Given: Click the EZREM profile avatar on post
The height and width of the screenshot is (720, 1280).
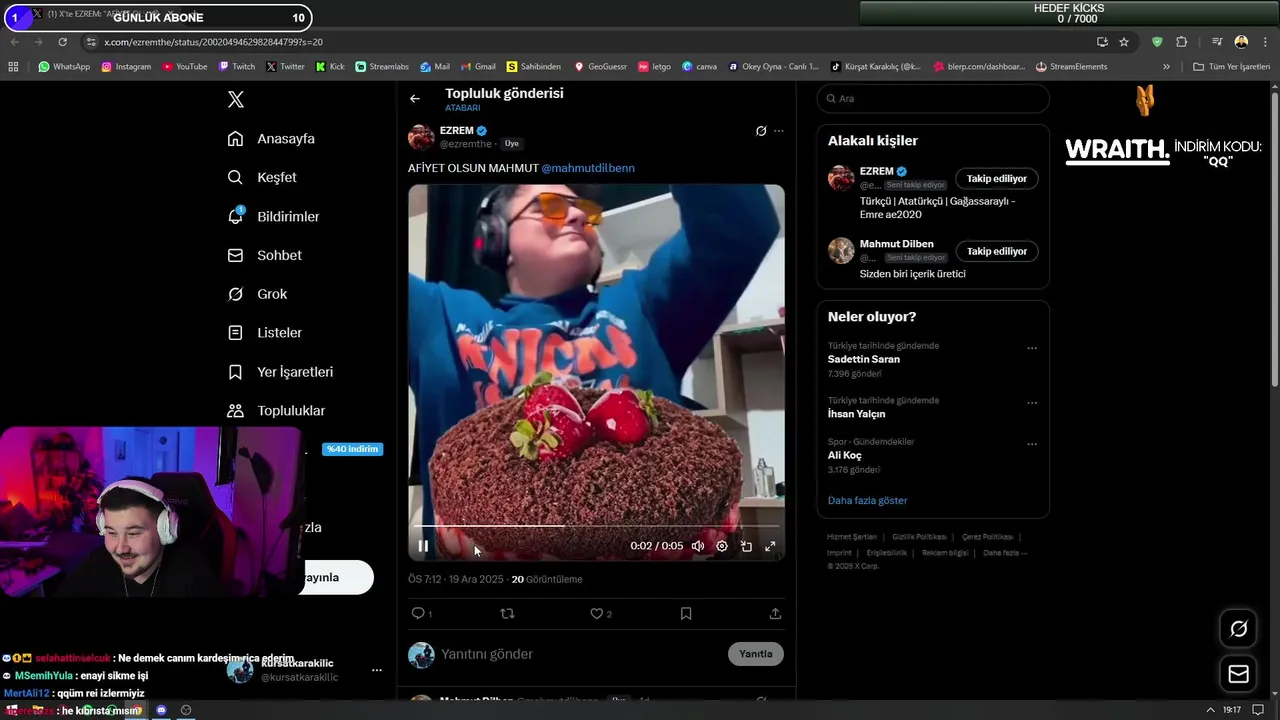Looking at the screenshot, I should click(x=421, y=137).
